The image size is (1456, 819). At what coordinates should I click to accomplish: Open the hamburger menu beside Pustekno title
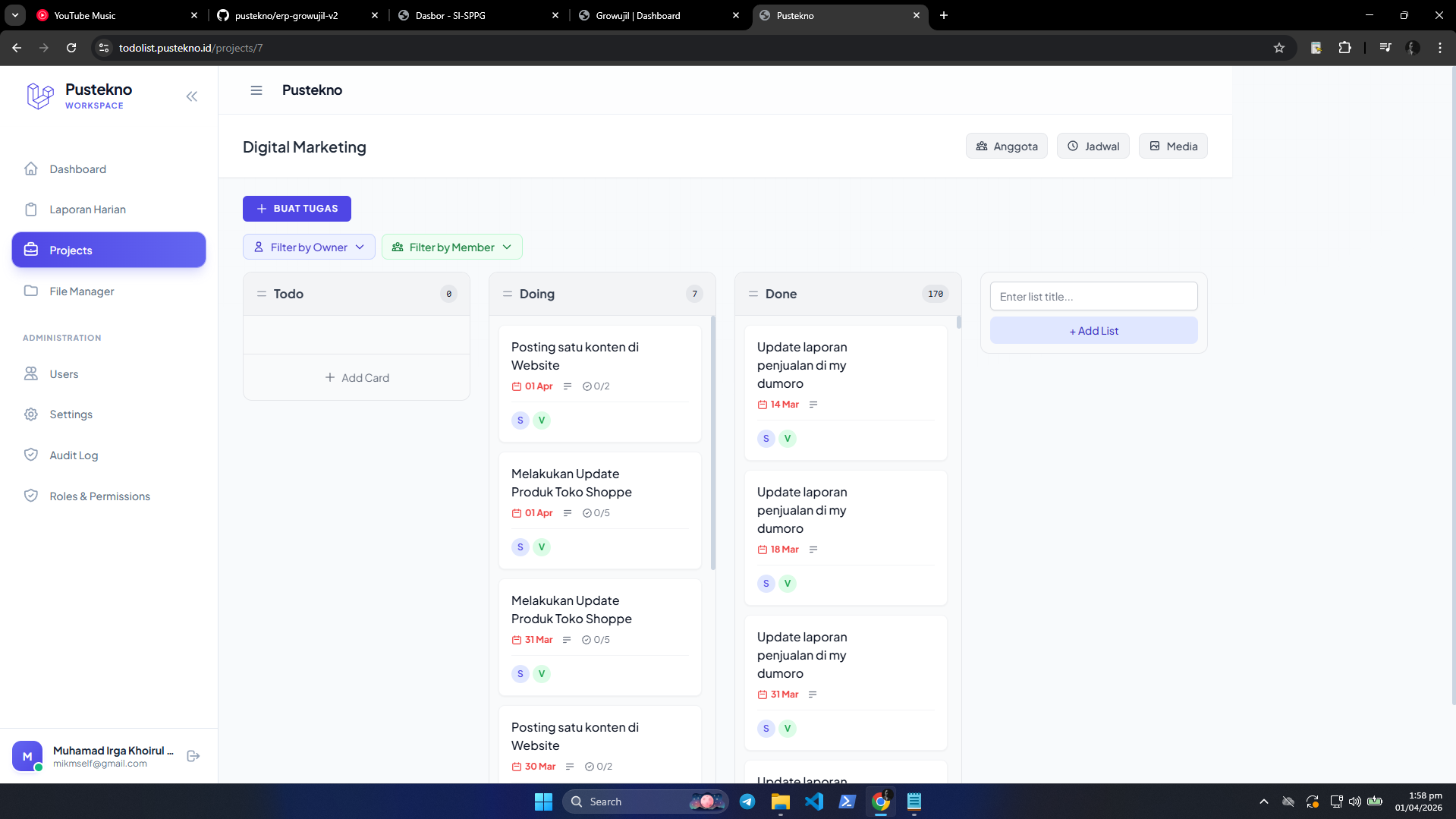[256, 90]
